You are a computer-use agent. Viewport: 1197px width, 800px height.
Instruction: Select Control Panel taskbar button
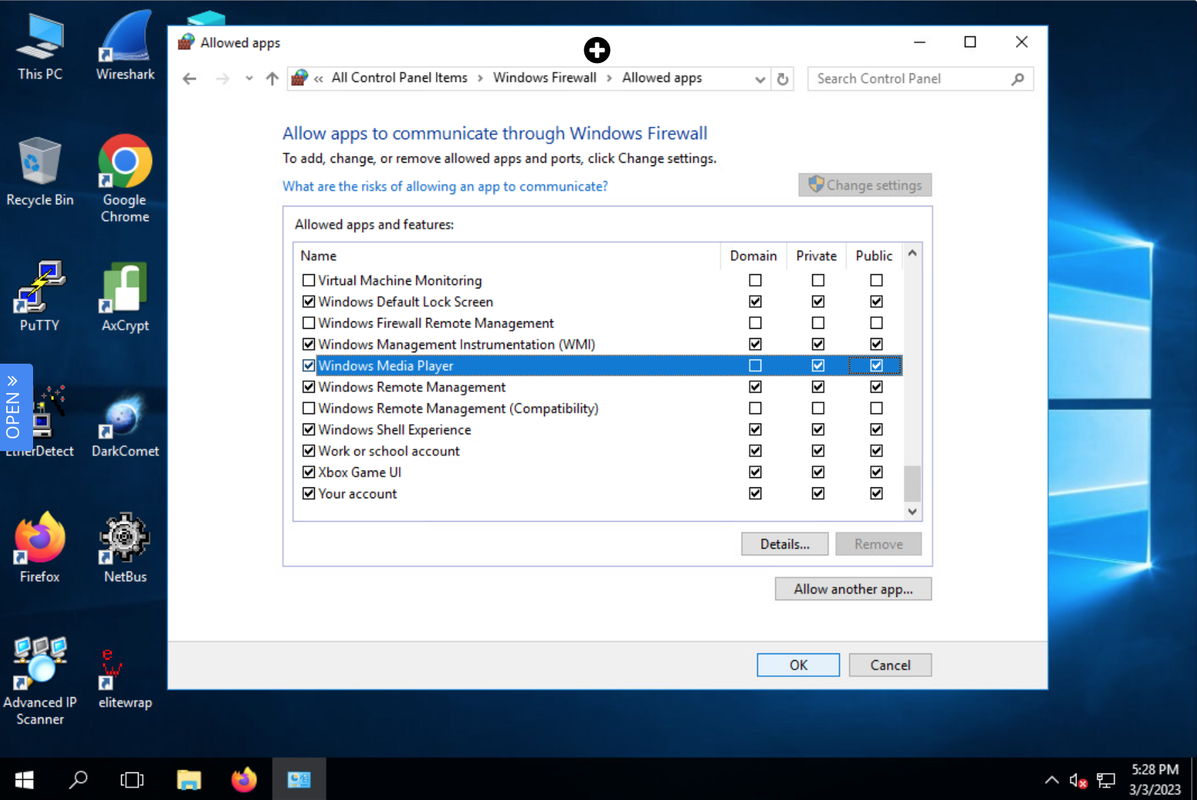point(298,779)
